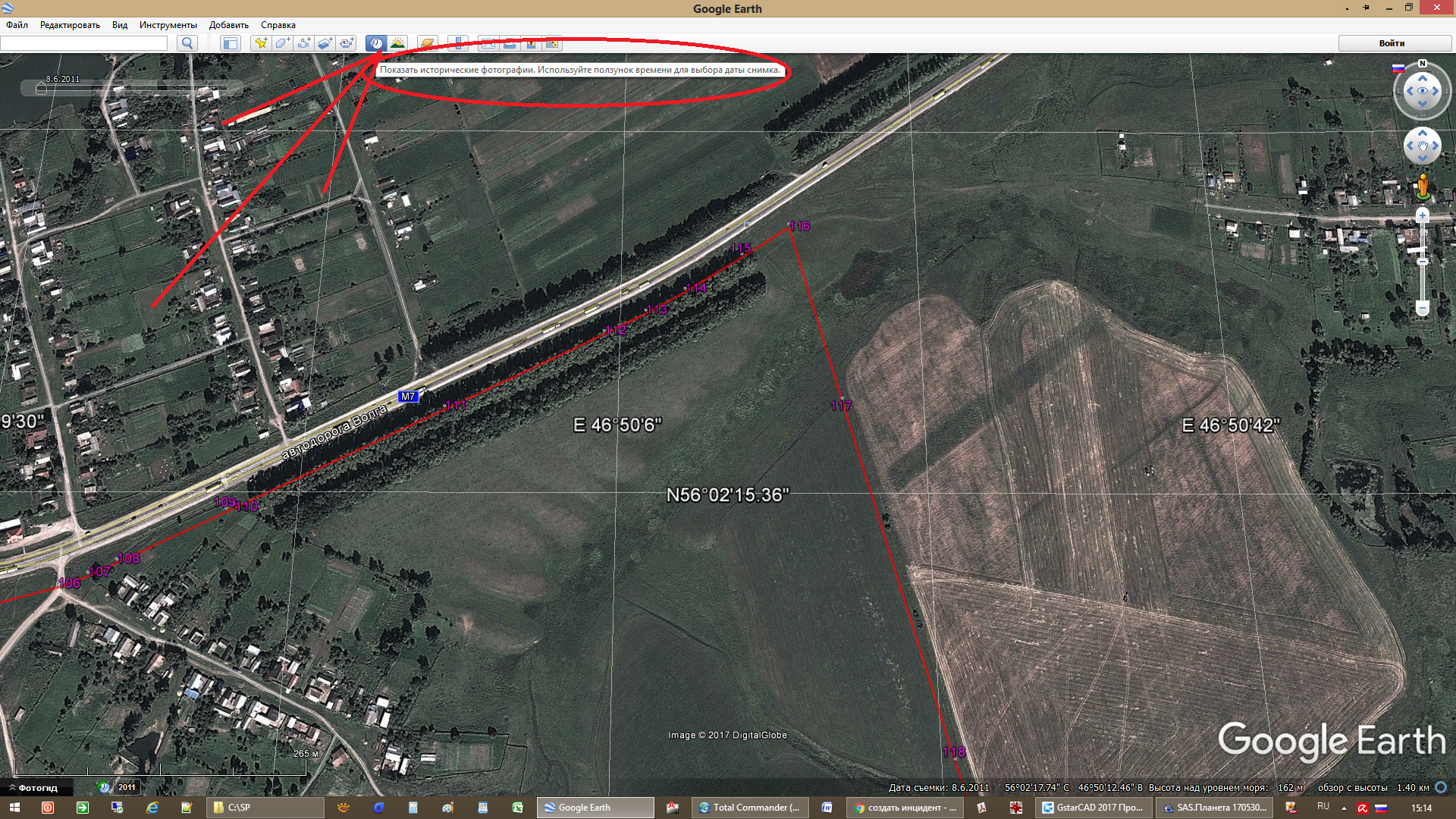Image resolution: width=1456 pixels, height=819 pixels.
Task: Switch to Total Commander in taskbar
Action: 749,808
